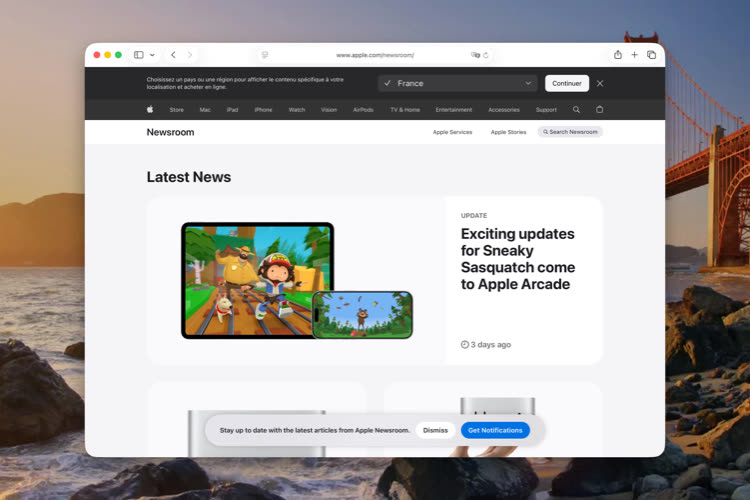750x500 pixels.
Task: Open the Sneaky Sasquatch article headline
Action: tap(518, 259)
